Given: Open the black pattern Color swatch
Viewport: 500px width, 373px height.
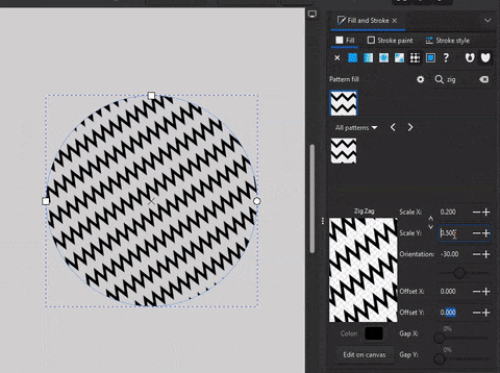Looking at the screenshot, I should 374,333.
